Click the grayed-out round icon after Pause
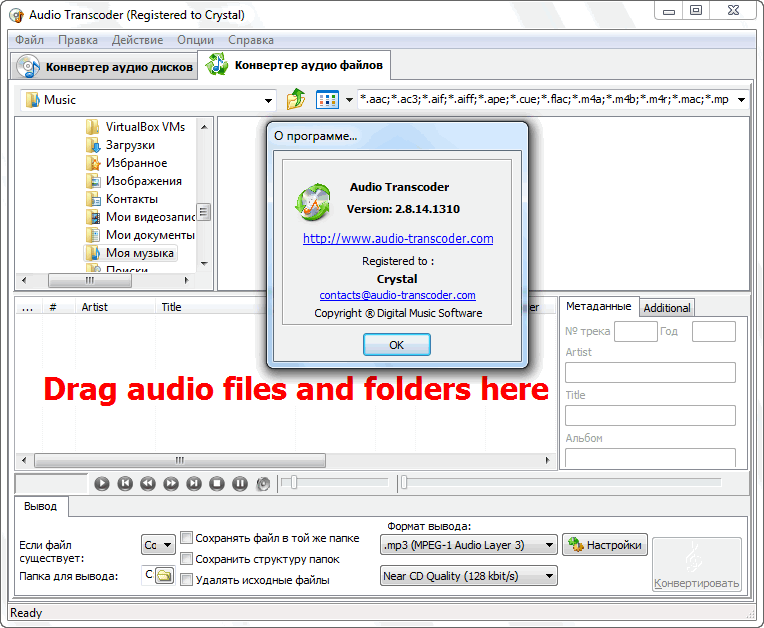The width and height of the screenshot is (764, 628). pyautogui.click(x=263, y=484)
